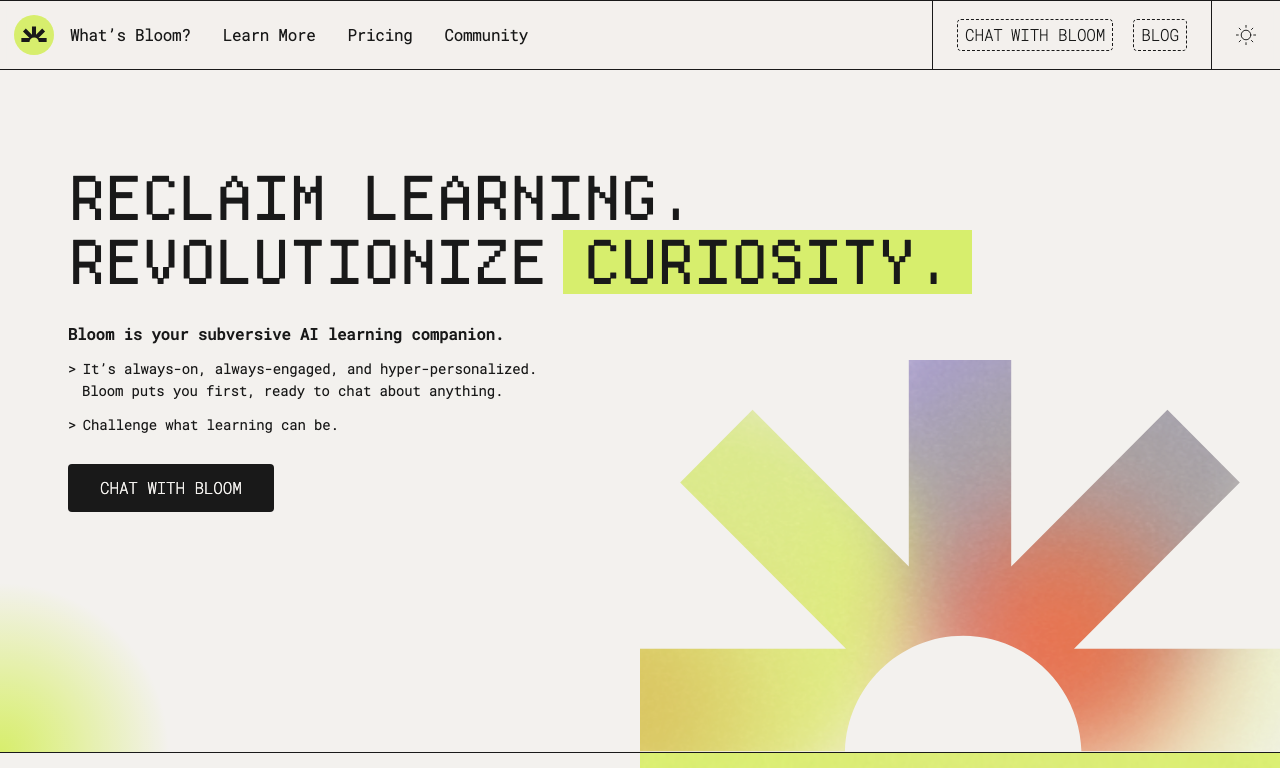Click the orange-red center of bloom graphic

(x=1040, y=630)
